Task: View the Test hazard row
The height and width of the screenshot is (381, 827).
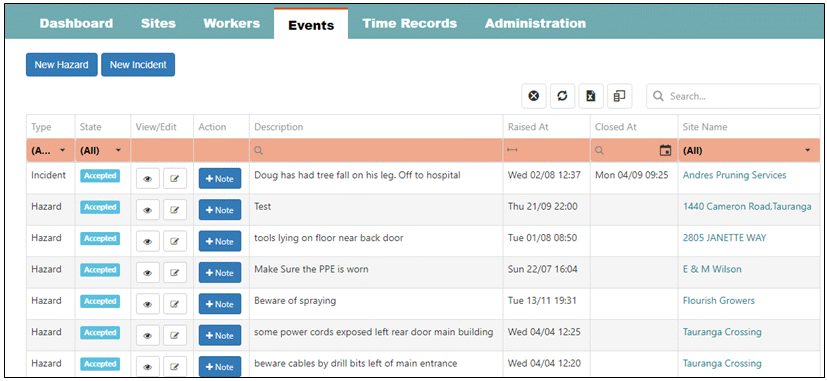Action: click(148, 210)
